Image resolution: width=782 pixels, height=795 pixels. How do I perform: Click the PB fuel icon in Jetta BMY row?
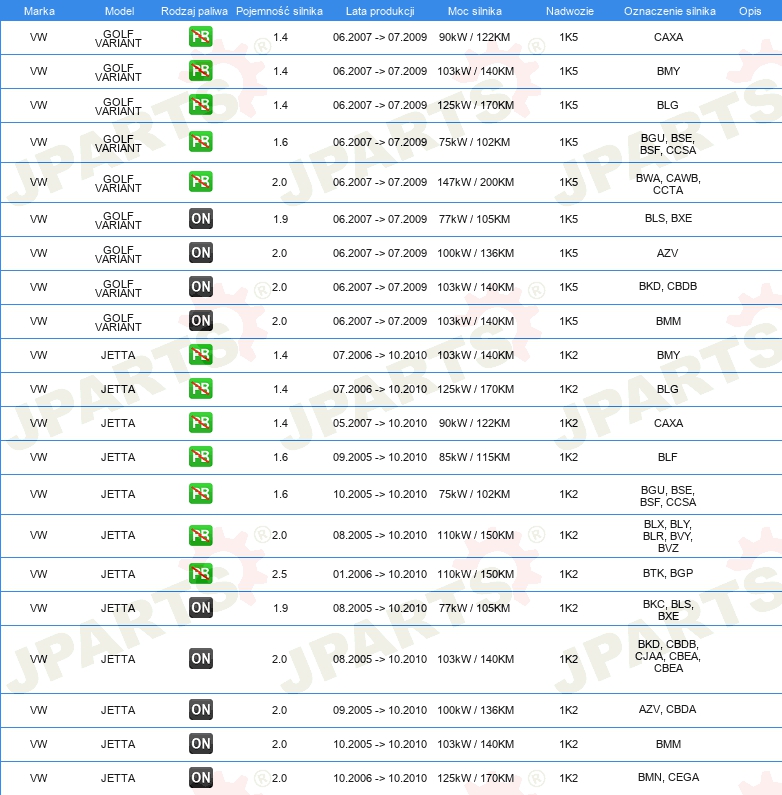(200, 355)
